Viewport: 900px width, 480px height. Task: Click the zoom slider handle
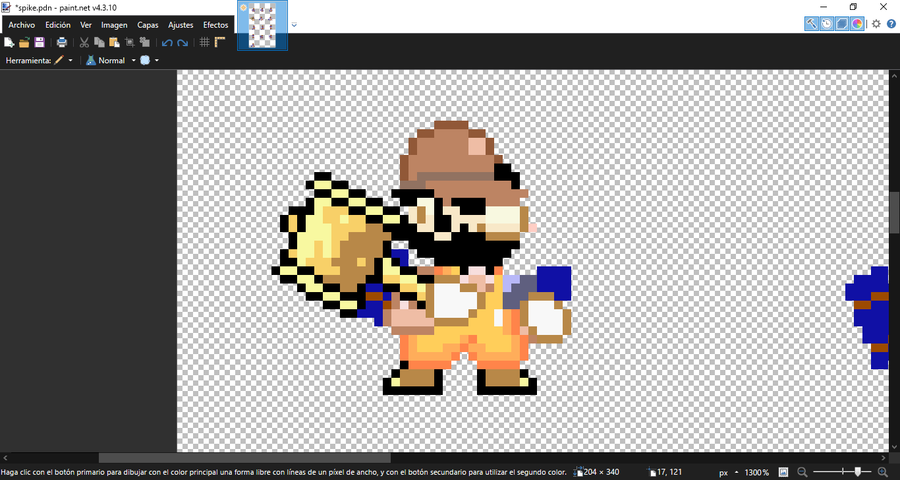[858, 472]
